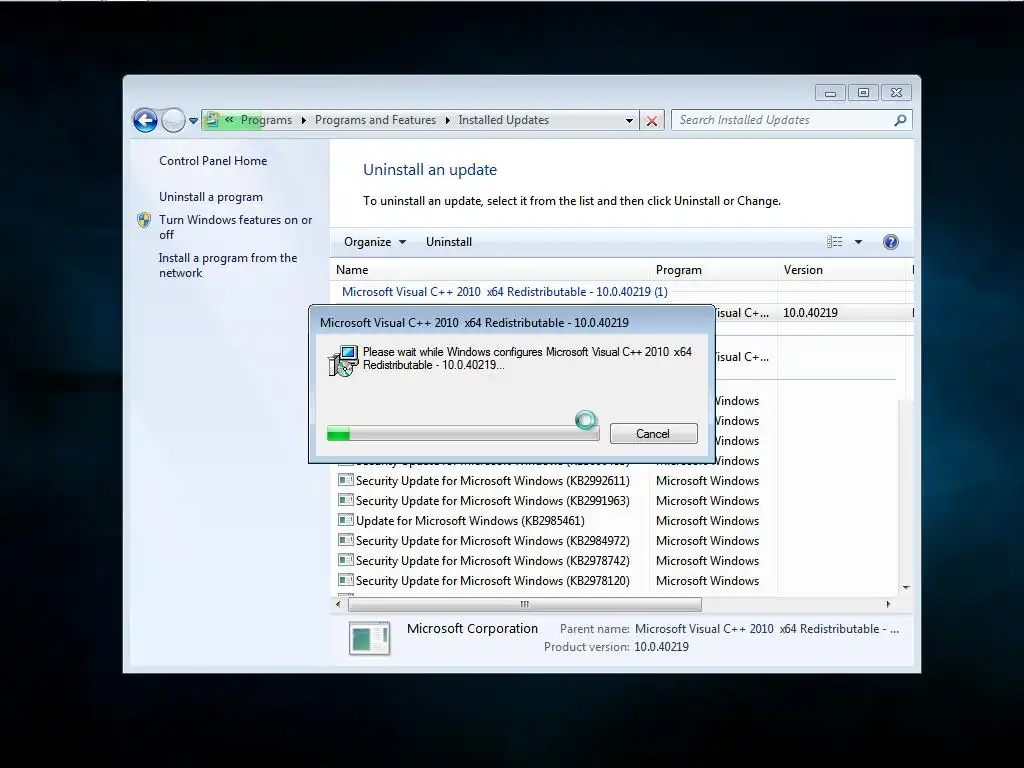
Task: Select the version 10.0.40219 cell
Action: [810, 313]
